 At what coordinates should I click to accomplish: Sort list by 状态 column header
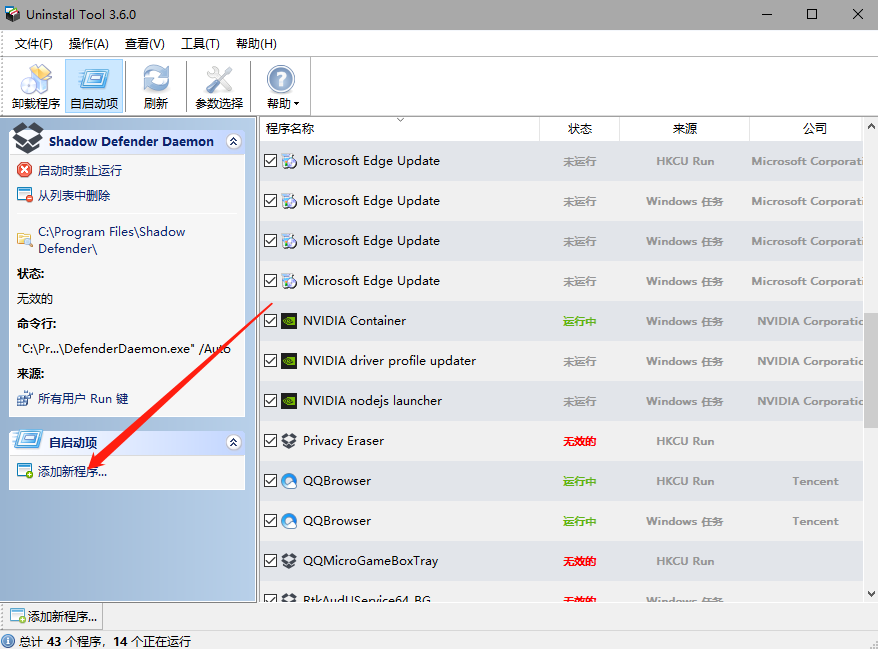pos(580,129)
